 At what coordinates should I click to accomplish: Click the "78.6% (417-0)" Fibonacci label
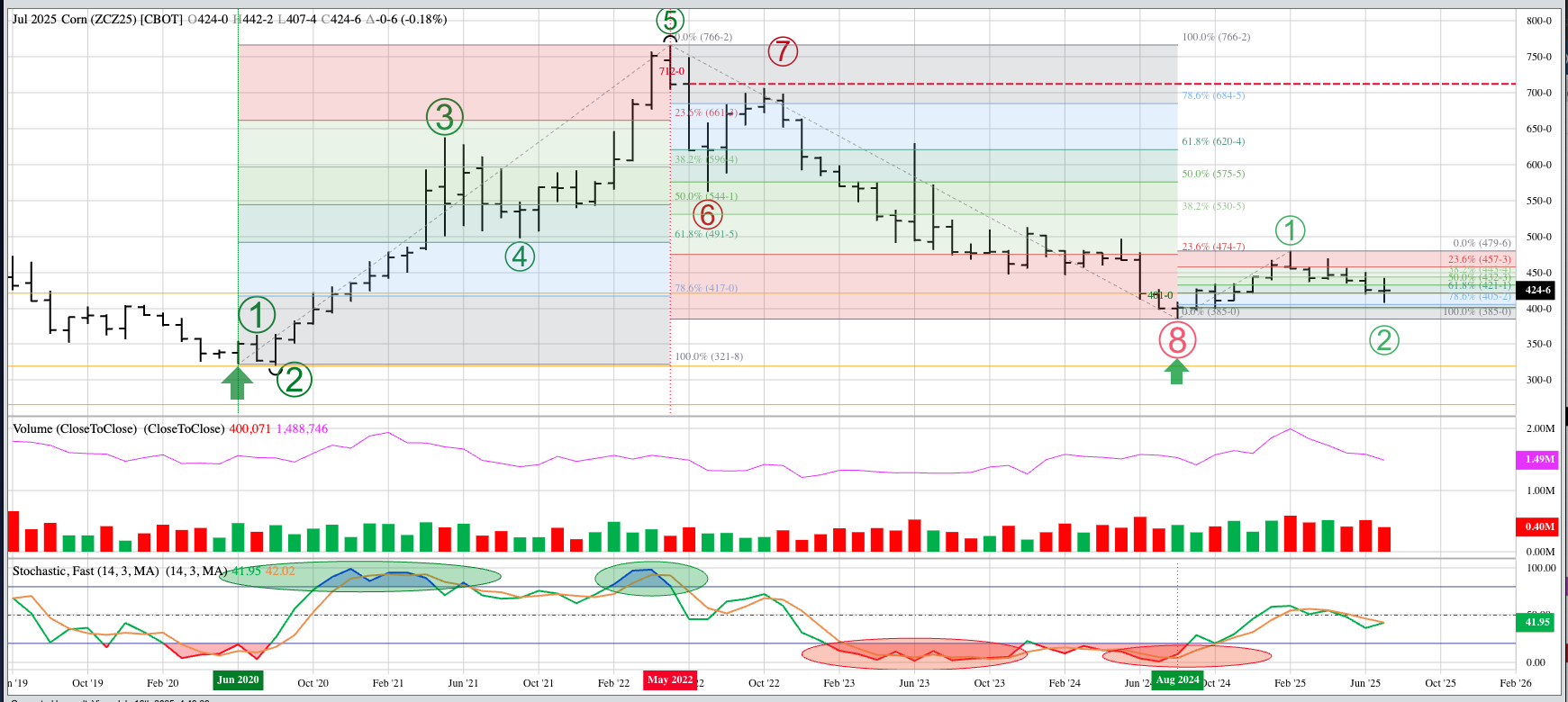click(x=706, y=288)
